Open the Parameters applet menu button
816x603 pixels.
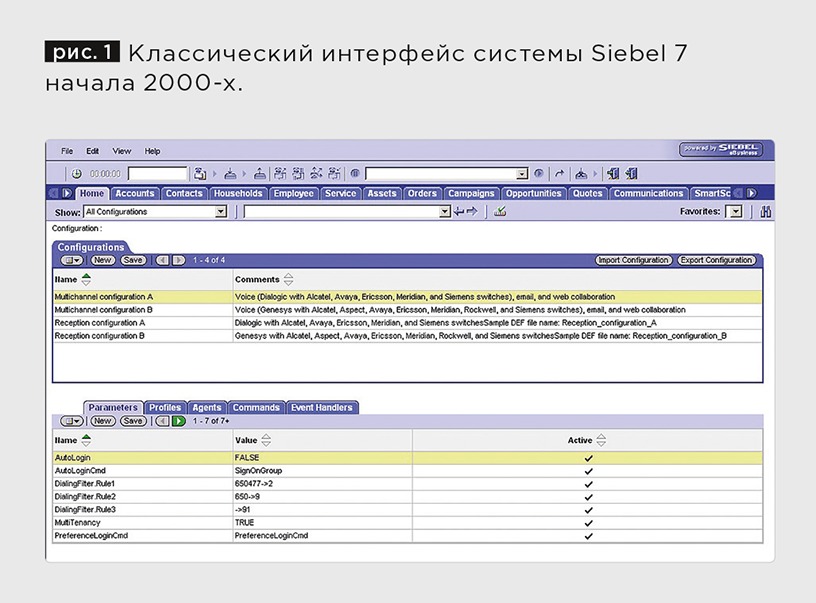(x=72, y=421)
